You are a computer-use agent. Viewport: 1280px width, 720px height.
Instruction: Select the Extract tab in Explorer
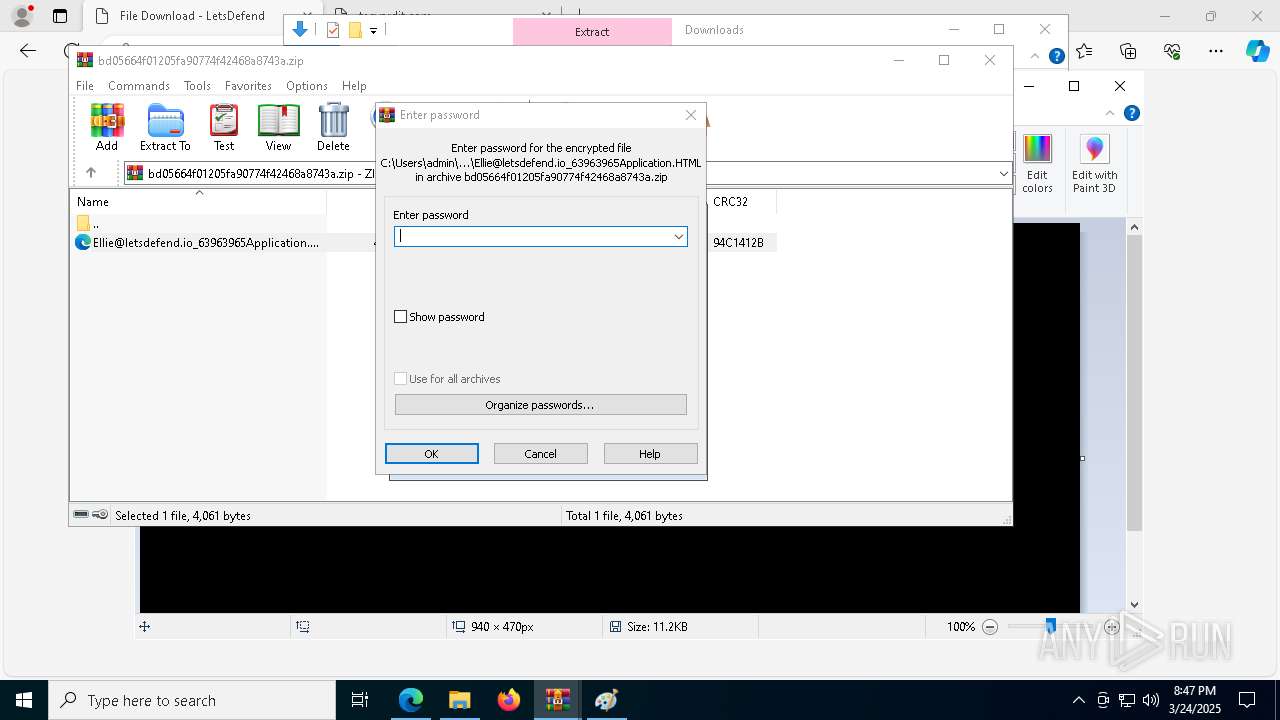(x=592, y=32)
